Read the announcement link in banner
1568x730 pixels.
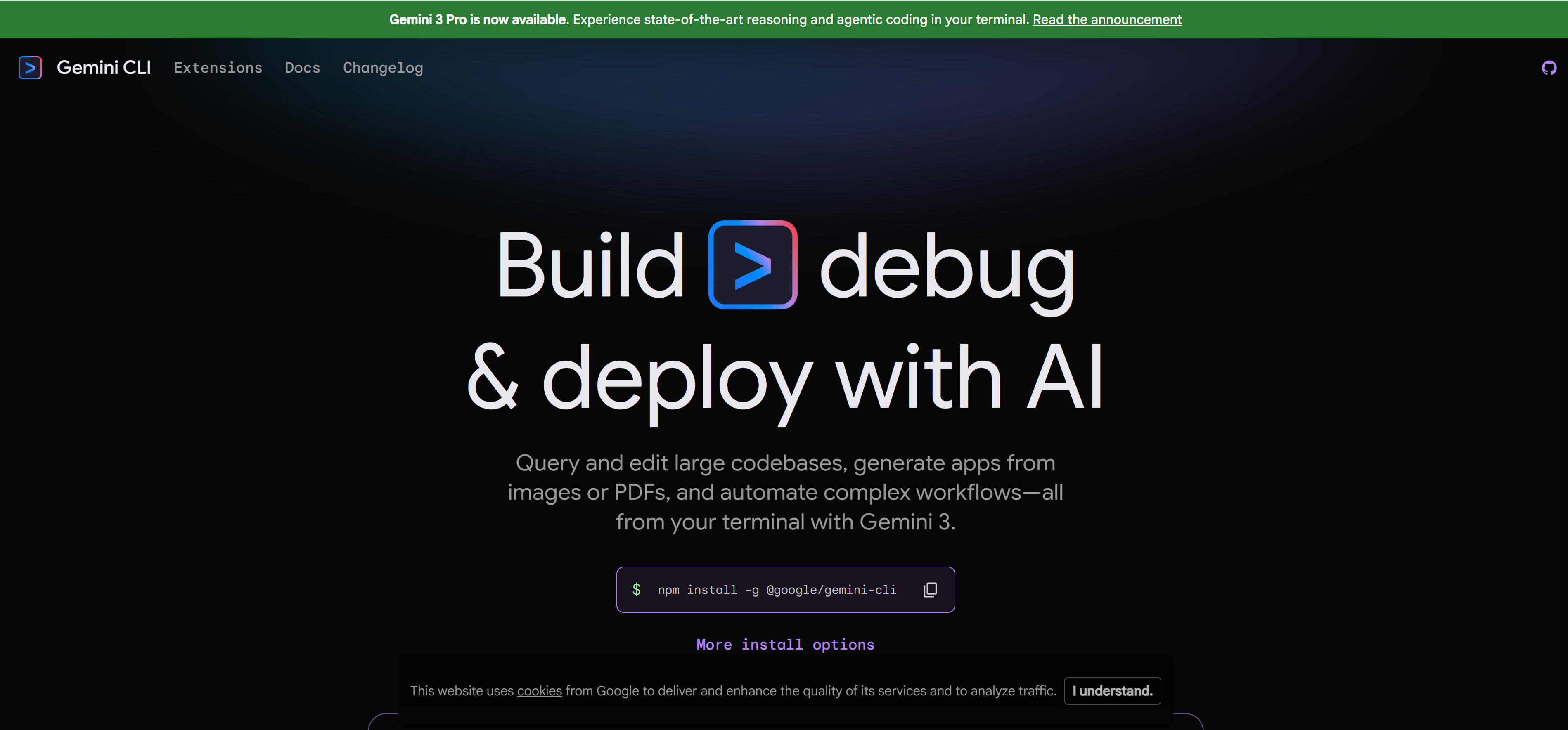[x=1106, y=19]
